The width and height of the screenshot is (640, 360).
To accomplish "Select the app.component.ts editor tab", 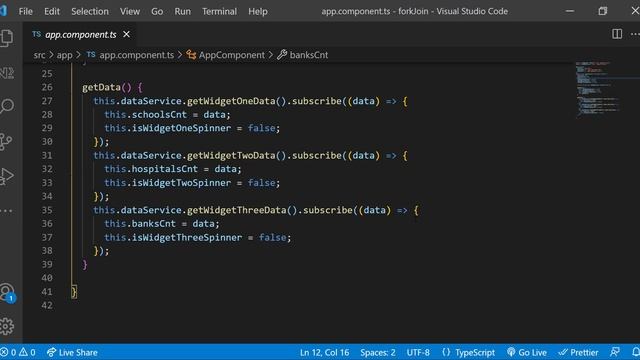I will (80, 35).
